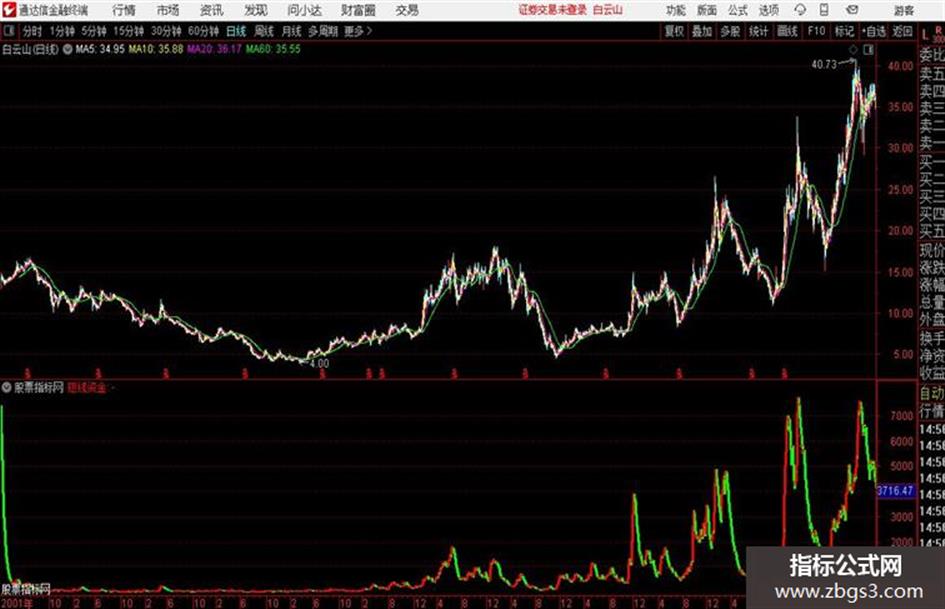Image resolution: width=945 pixels, height=609 pixels.
Task: Click the 40.73 high price label
Action: 824,64
